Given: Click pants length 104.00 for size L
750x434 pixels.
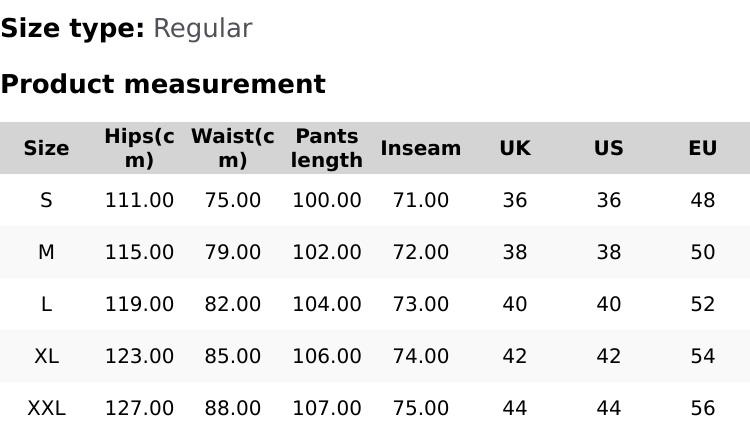Looking at the screenshot, I should (326, 304).
